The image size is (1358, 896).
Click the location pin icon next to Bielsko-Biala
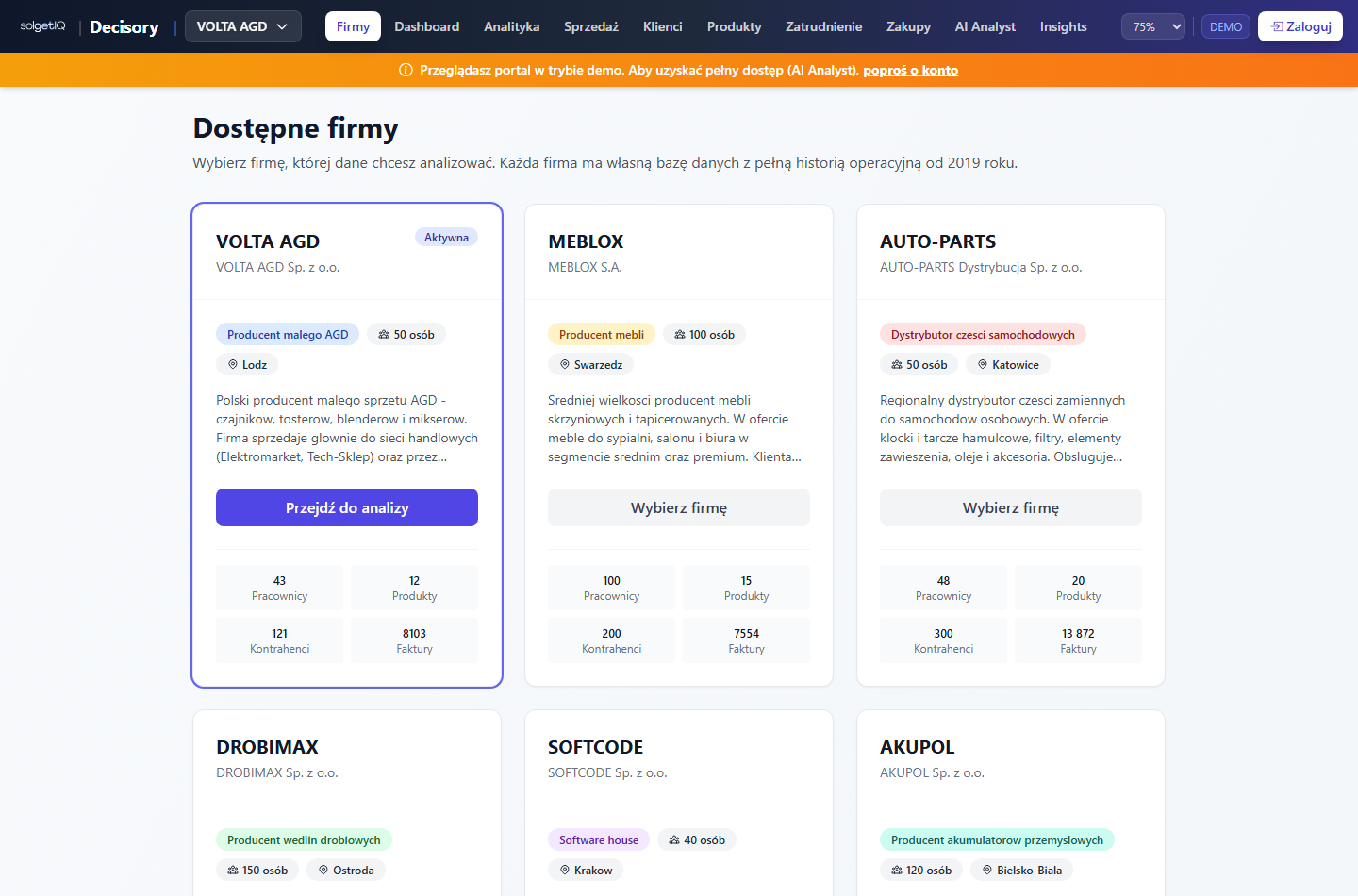click(987, 871)
